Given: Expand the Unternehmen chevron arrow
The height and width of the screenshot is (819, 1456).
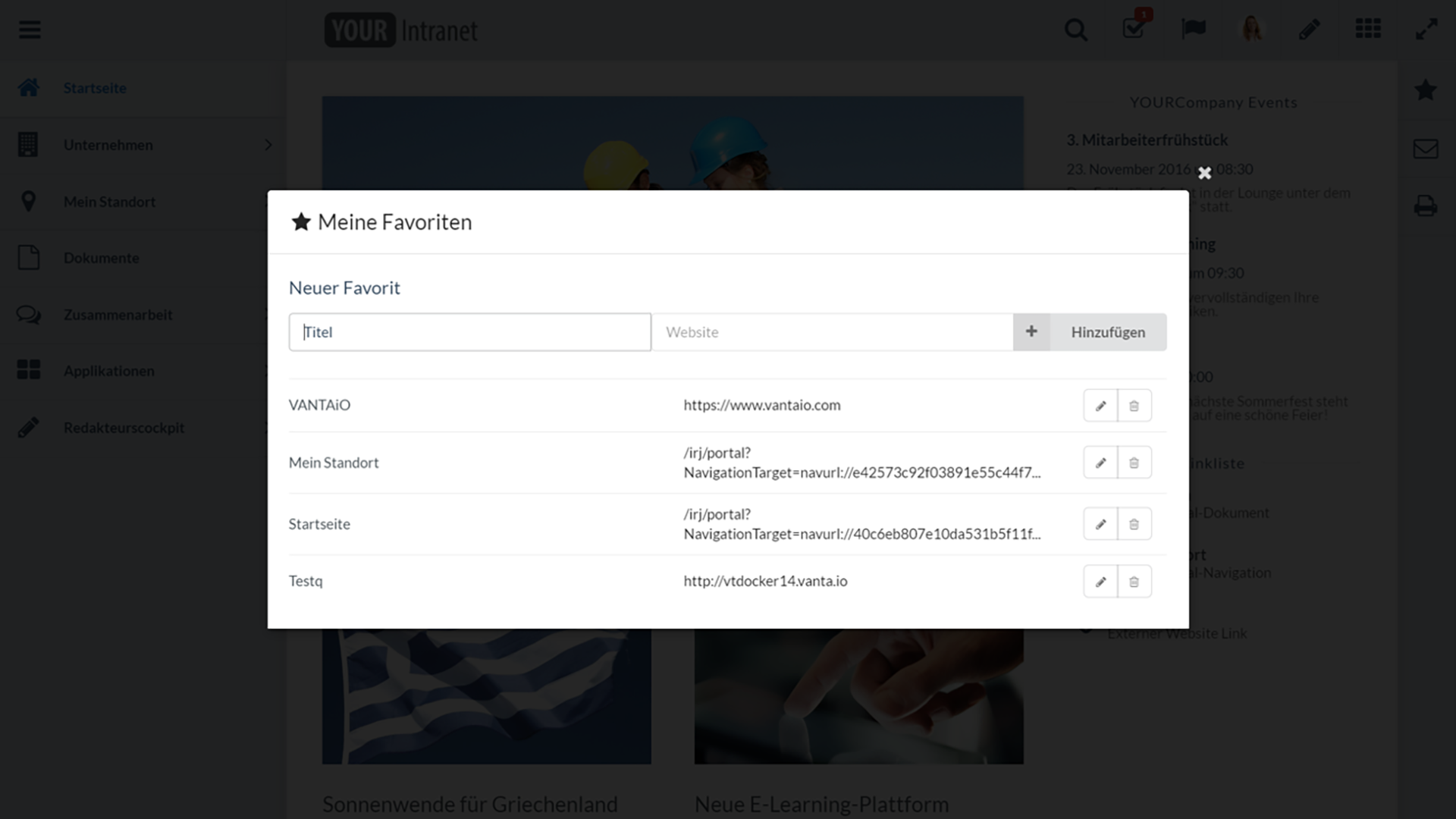Looking at the screenshot, I should click(x=268, y=145).
